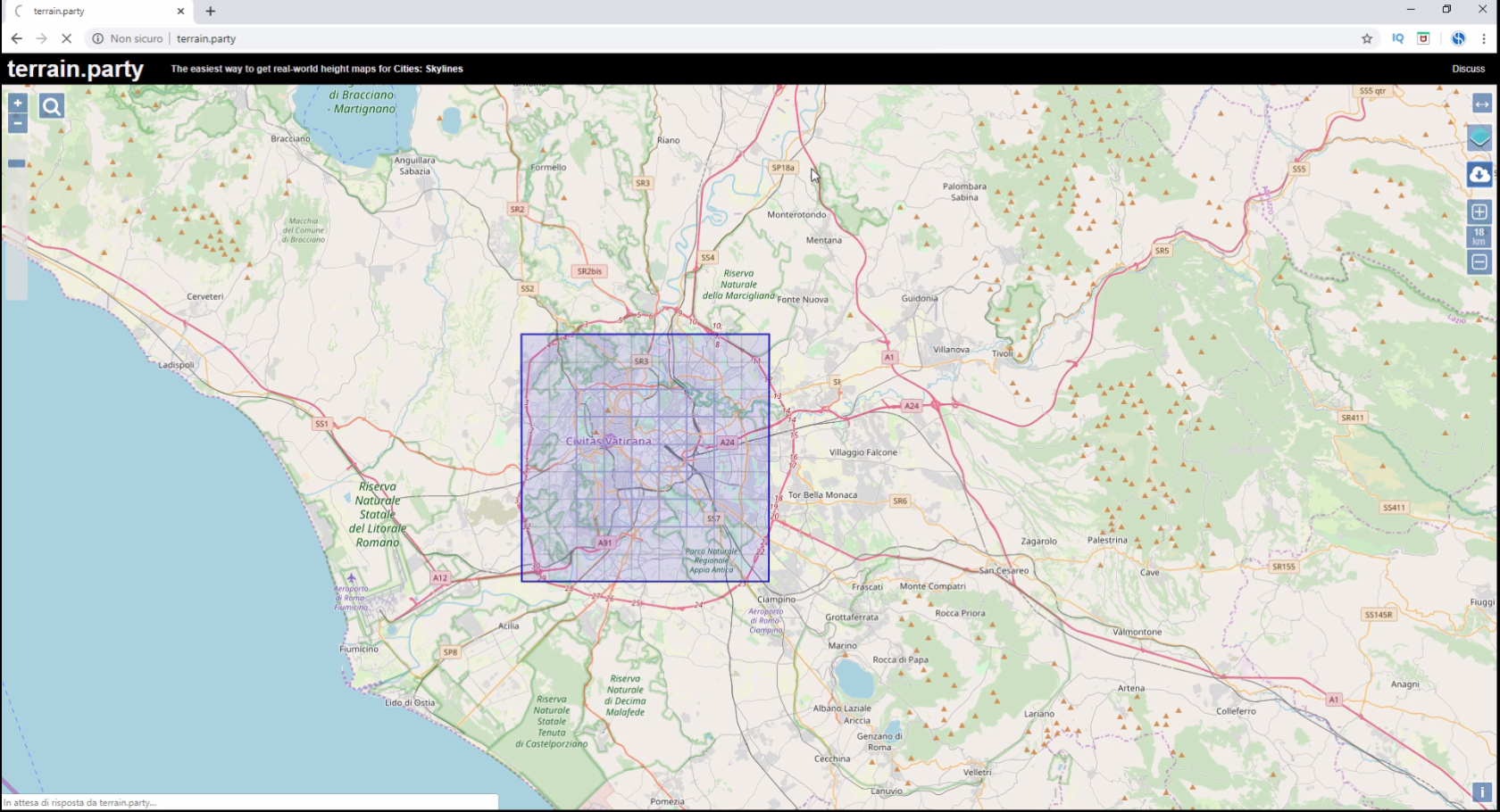The height and width of the screenshot is (812, 1500).
Task: Open a new browser tab
Action: (x=211, y=12)
